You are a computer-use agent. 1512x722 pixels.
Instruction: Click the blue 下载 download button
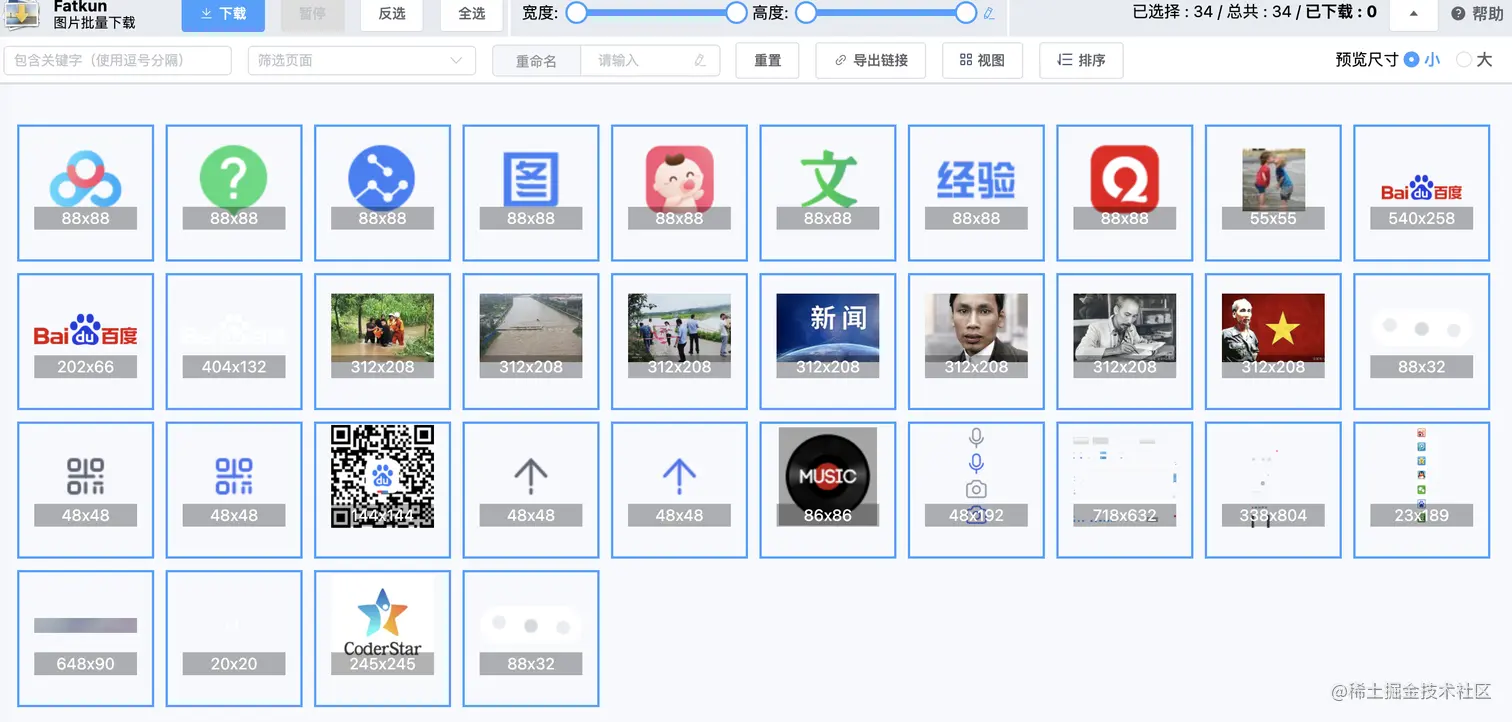click(x=223, y=14)
